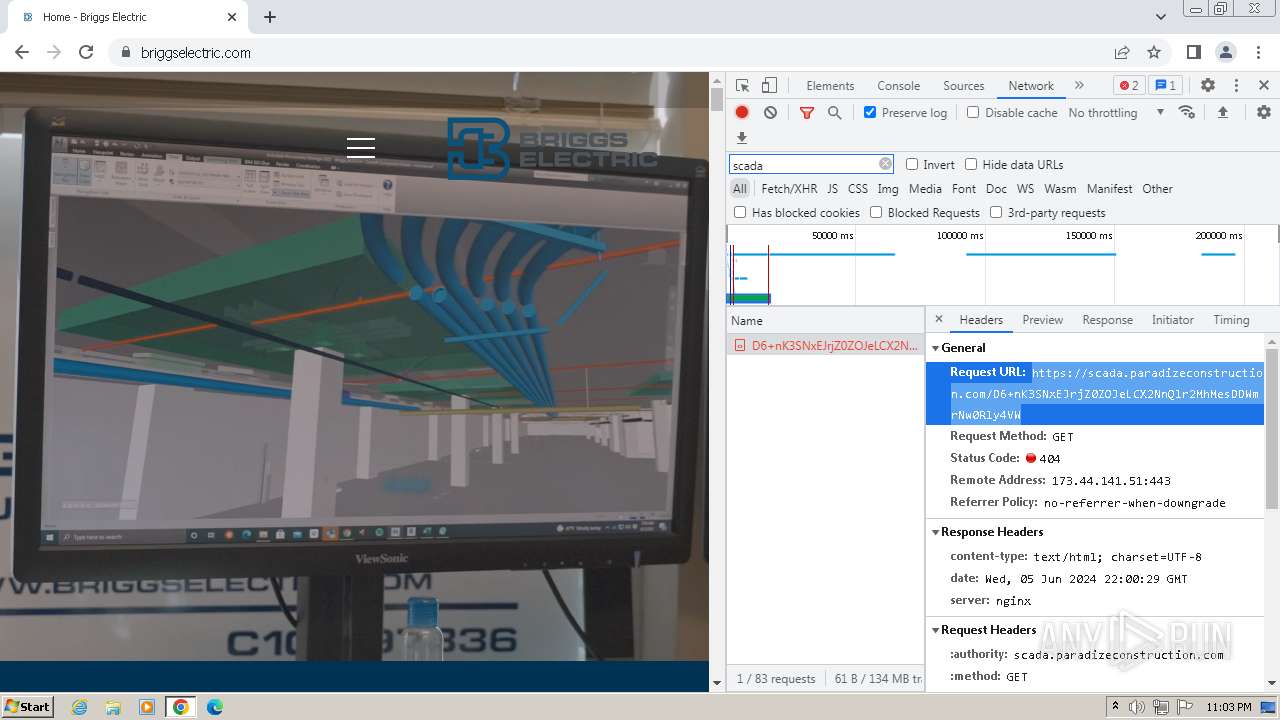Viewport: 1280px width, 720px height.
Task: Open network search magnifier
Action: [835, 113]
